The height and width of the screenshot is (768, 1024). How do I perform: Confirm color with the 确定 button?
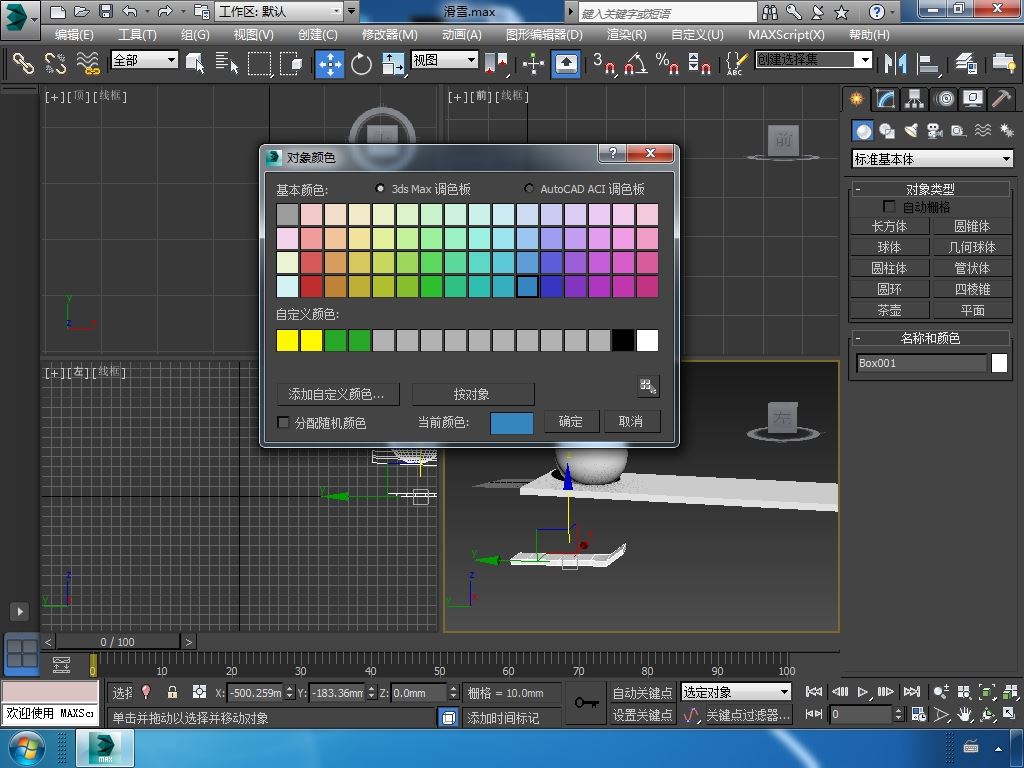571,421
